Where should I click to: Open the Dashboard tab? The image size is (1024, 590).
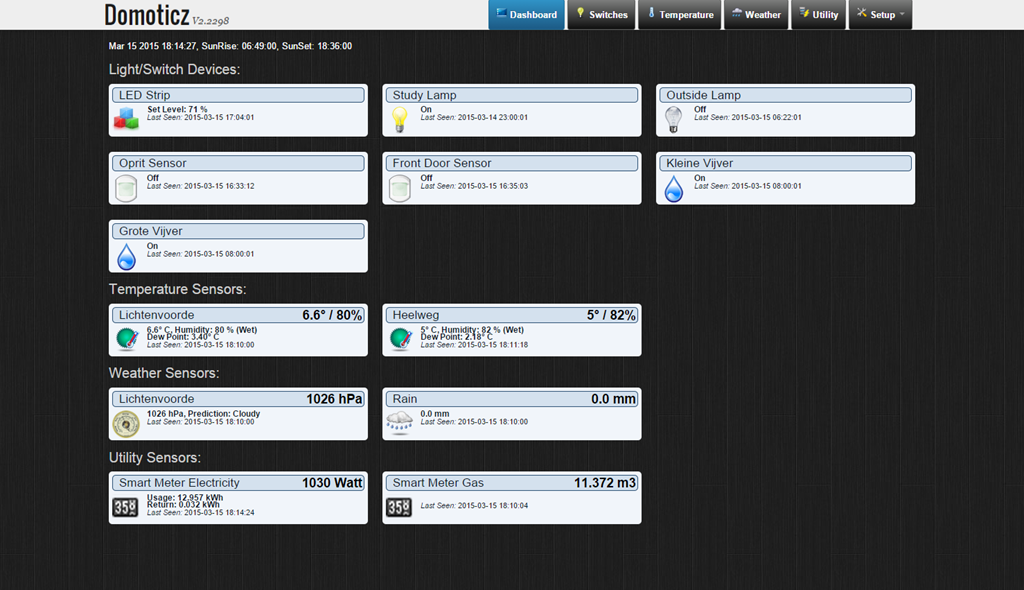(526, 14)
